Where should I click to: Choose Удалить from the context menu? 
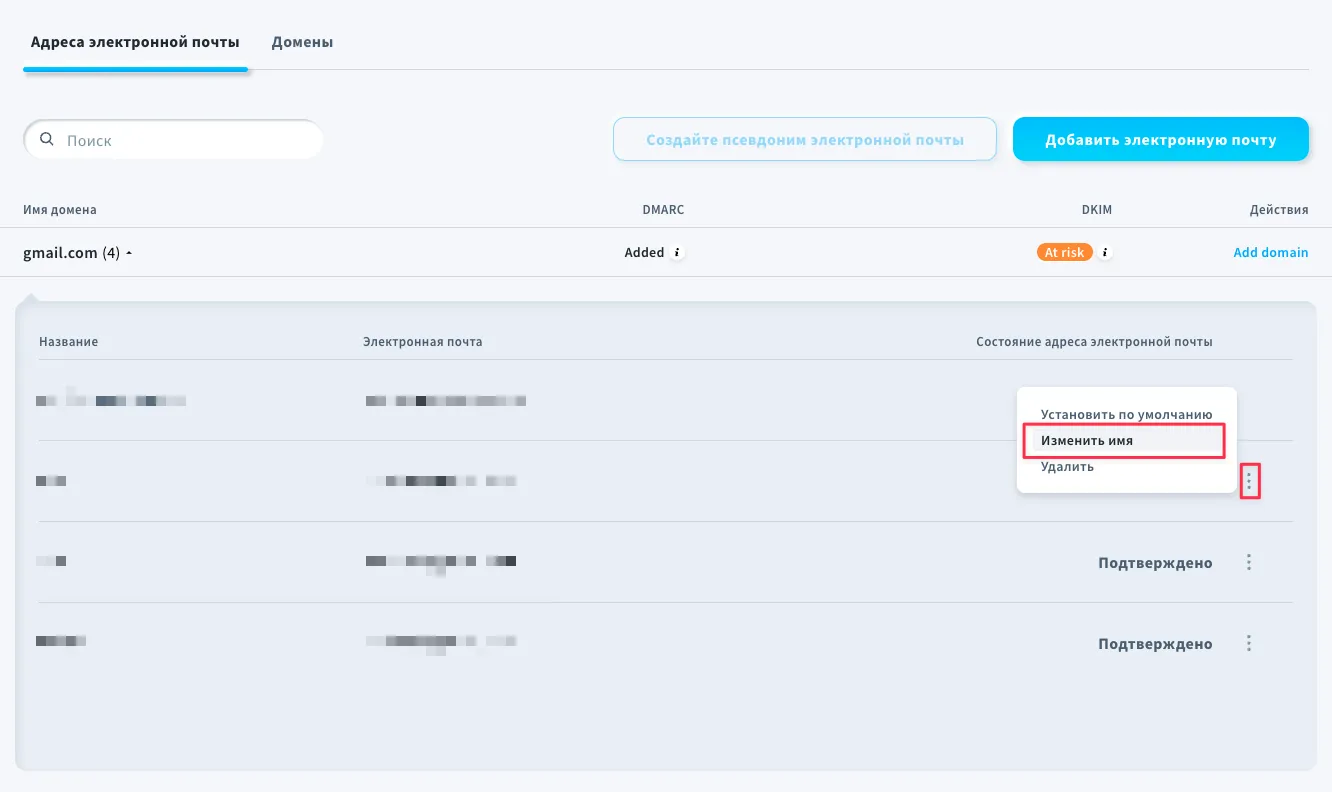pos(1067,466)
